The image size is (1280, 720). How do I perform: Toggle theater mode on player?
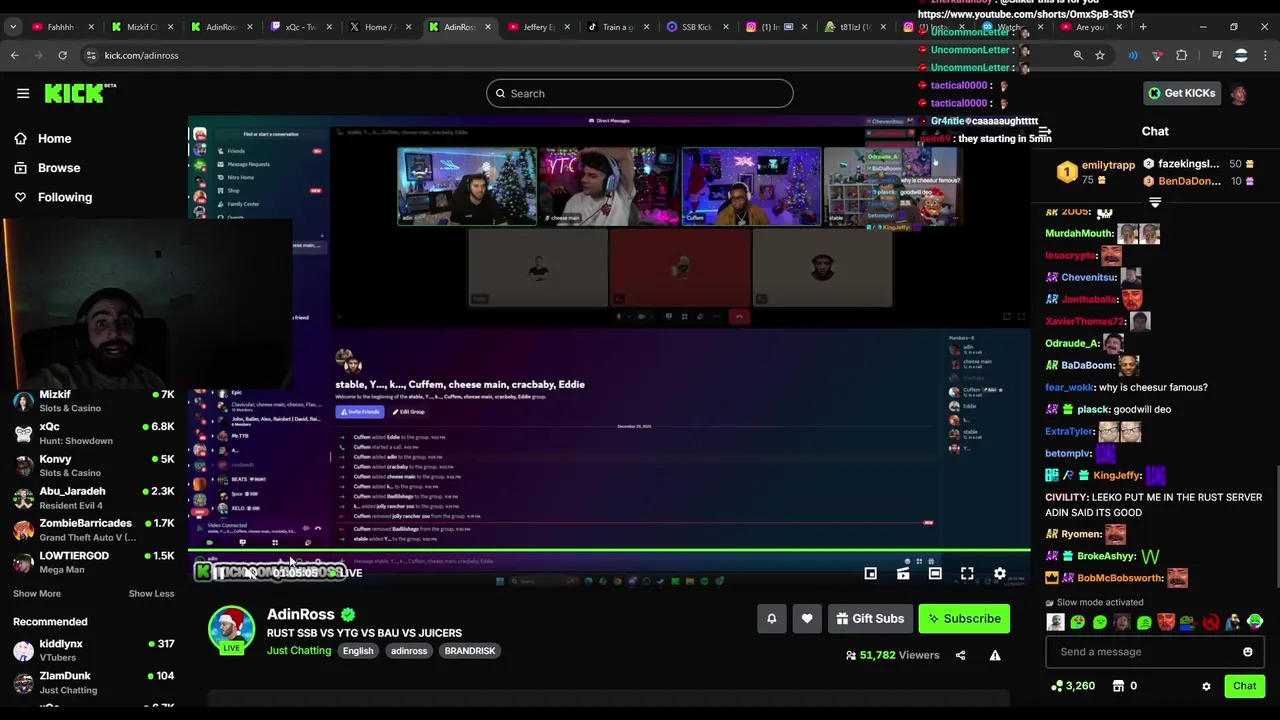point(935,573)
